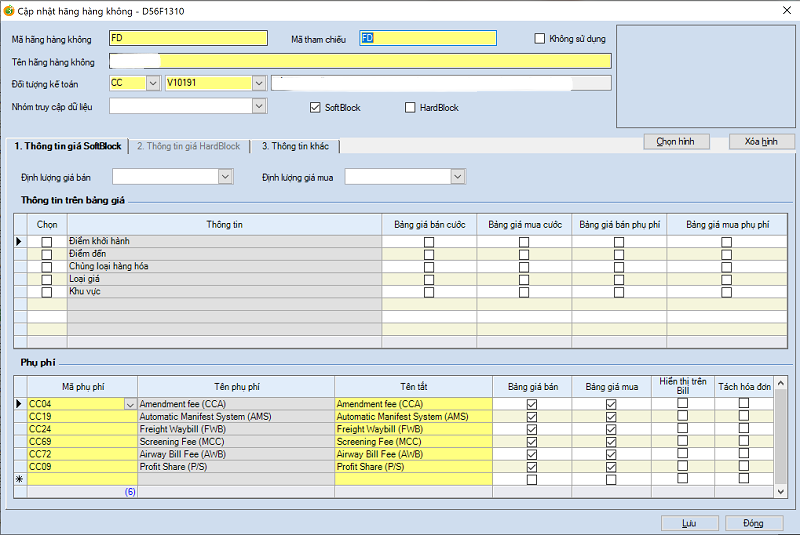The width and height of the screenshot is (800, 535).
Task: Open dropdown arrow in CC04 surcharge cell
Action: 129,404
